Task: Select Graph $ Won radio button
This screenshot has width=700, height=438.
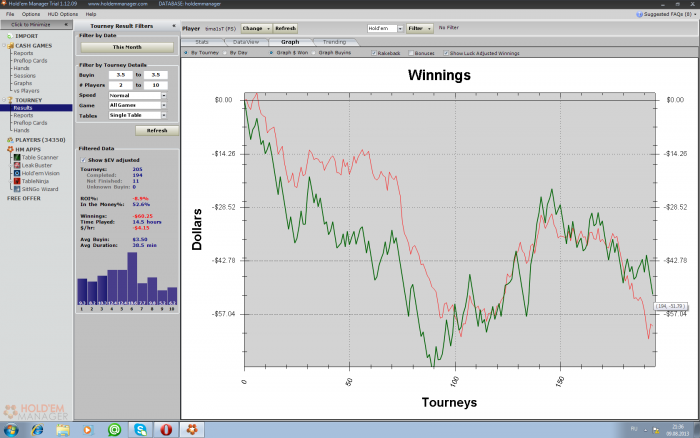Action: tap(271, 53)
